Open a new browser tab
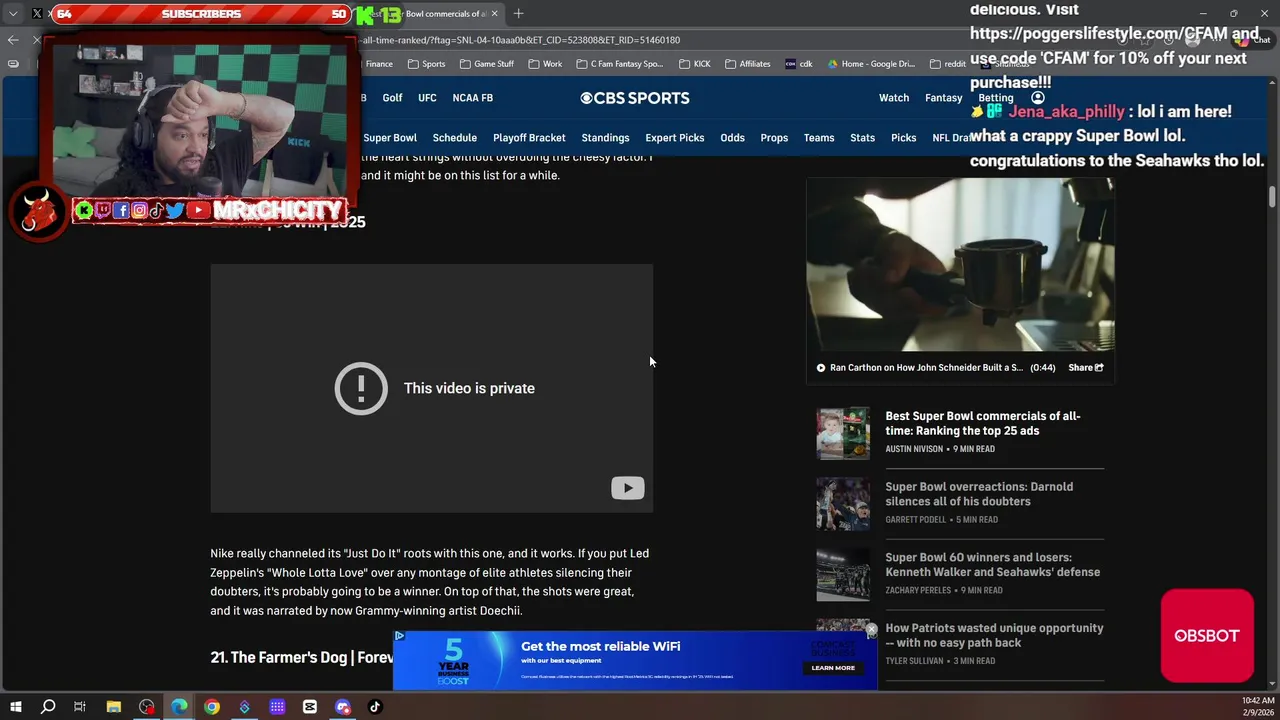The image size is (1280, 720). [x=518, y=14]
